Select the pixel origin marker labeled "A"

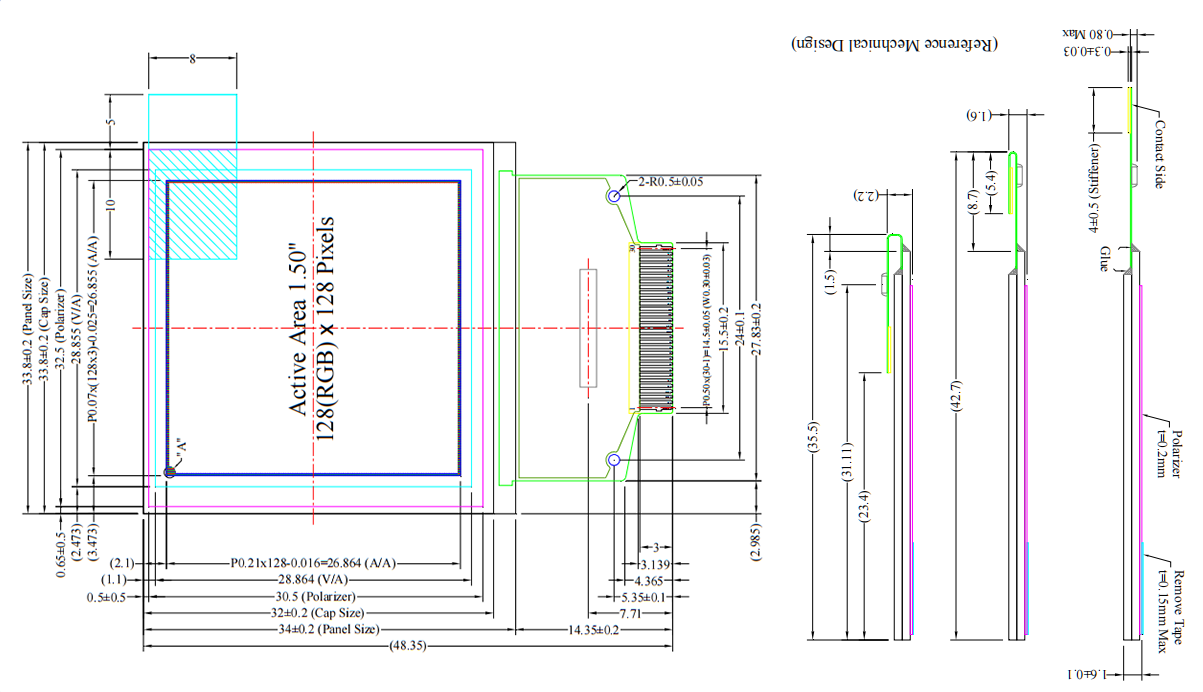[169, 472]
